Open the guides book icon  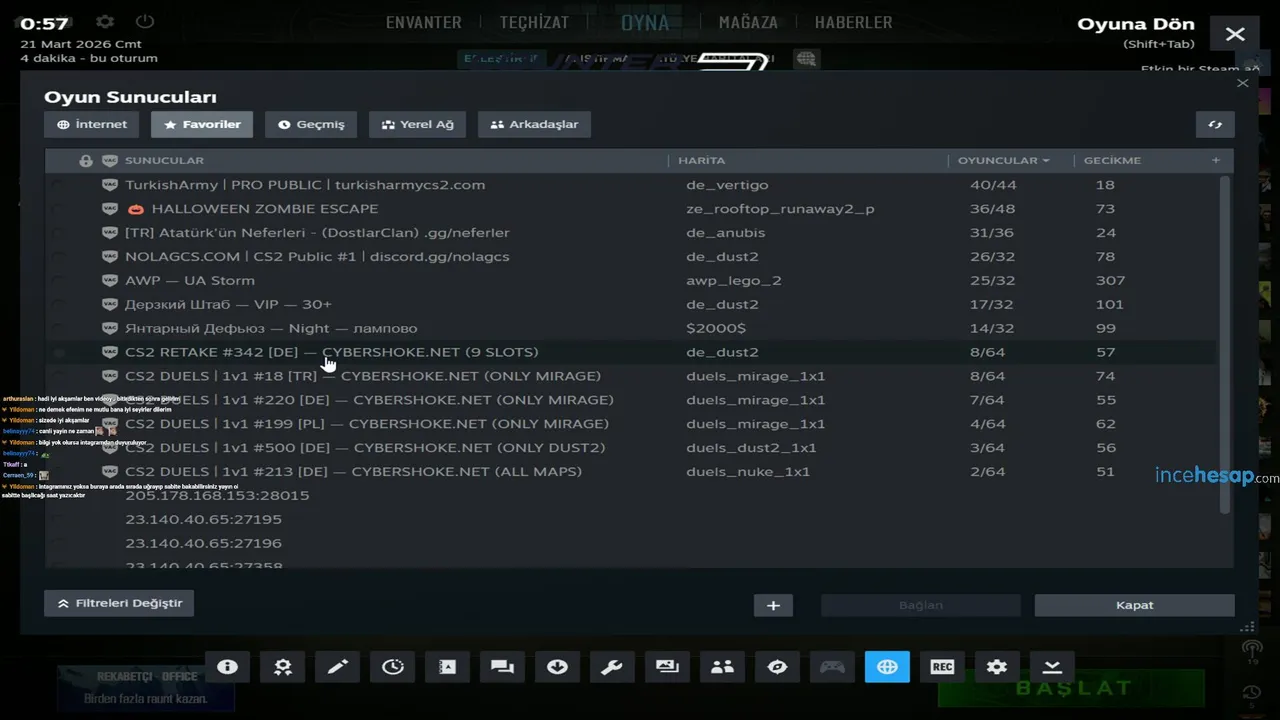click(x=448, y=667)
